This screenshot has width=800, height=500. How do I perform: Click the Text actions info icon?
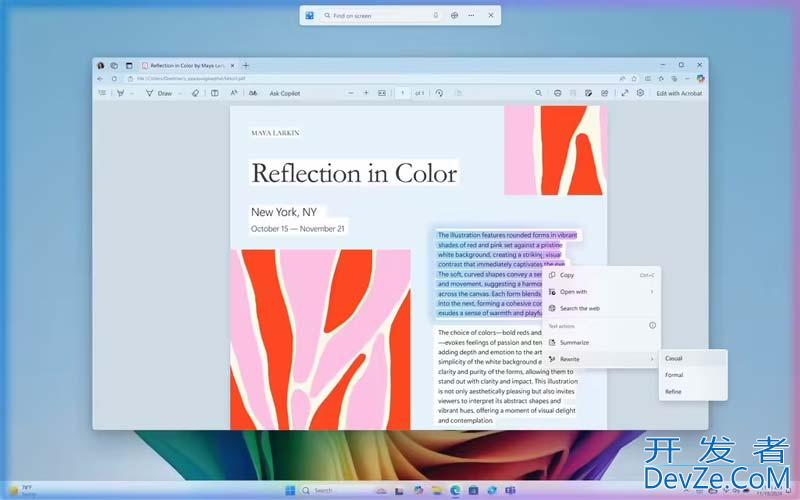click(x=652, y=326)
